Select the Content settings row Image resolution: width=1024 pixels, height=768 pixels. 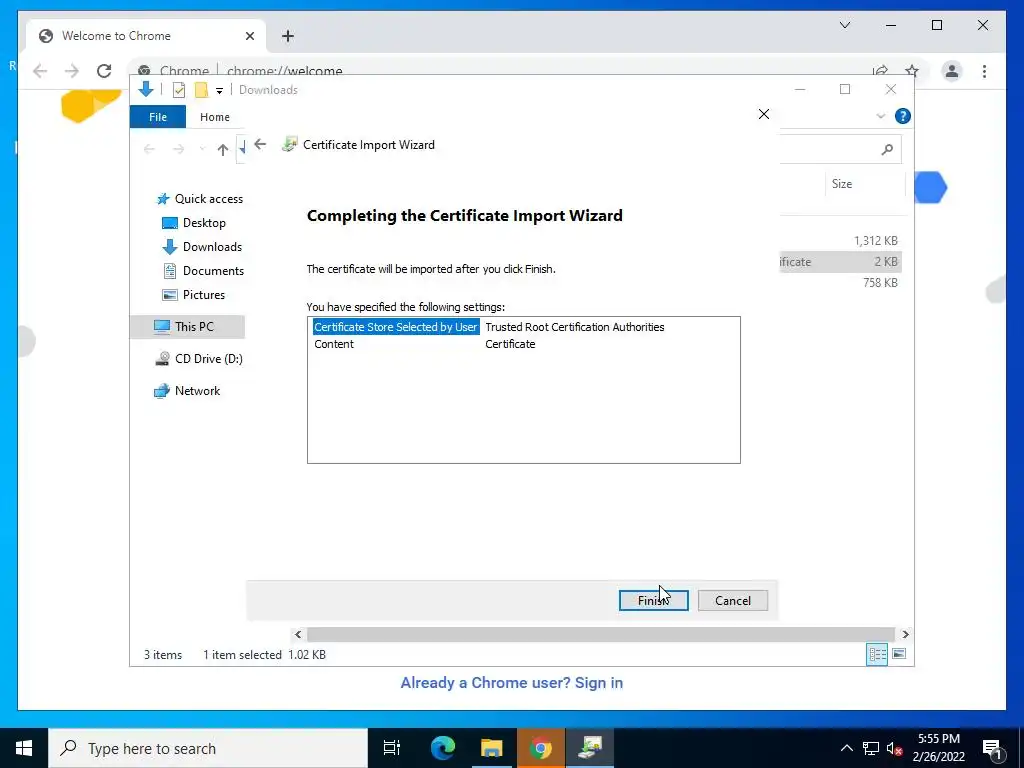pos(334,344)
